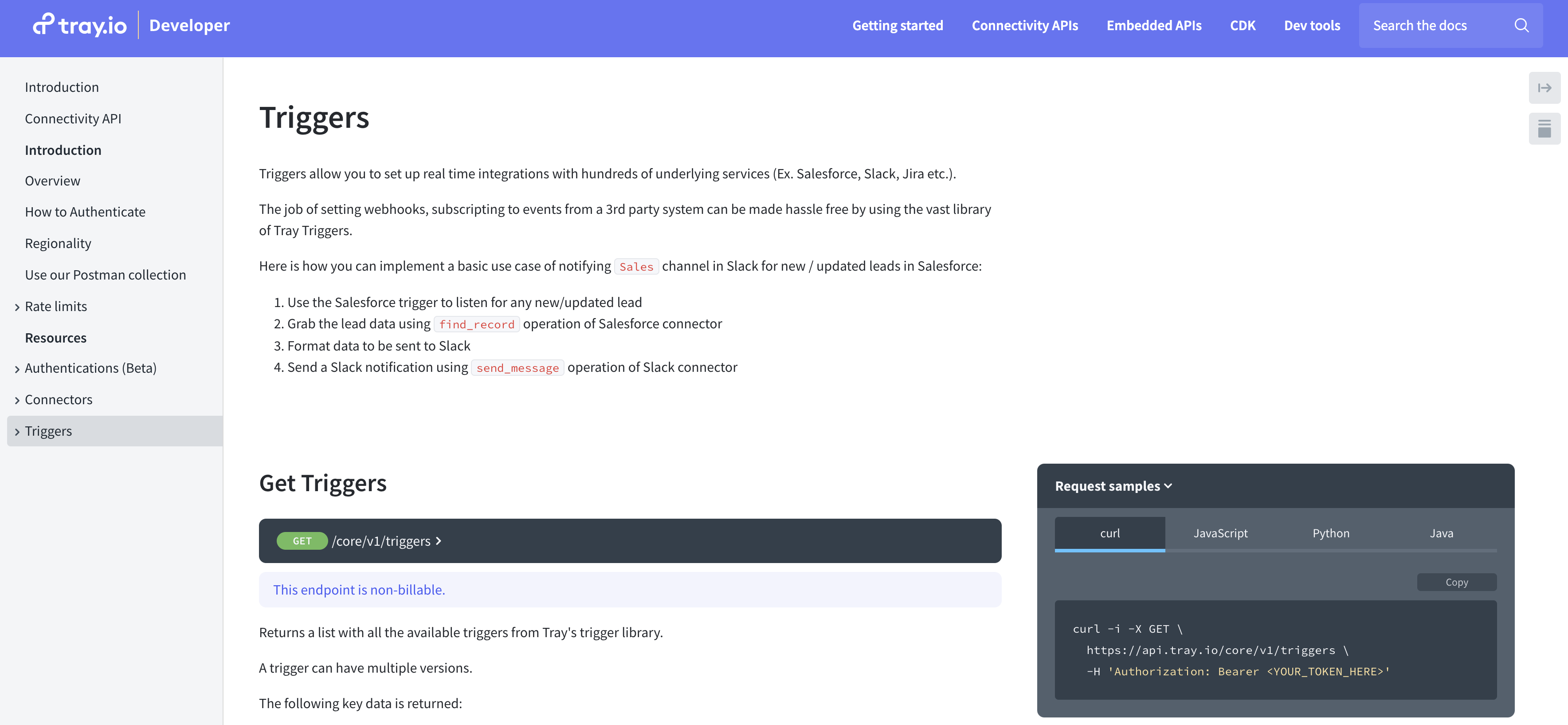Click the Get Triggers heading
1568x725 pixels.
[323, 483]
